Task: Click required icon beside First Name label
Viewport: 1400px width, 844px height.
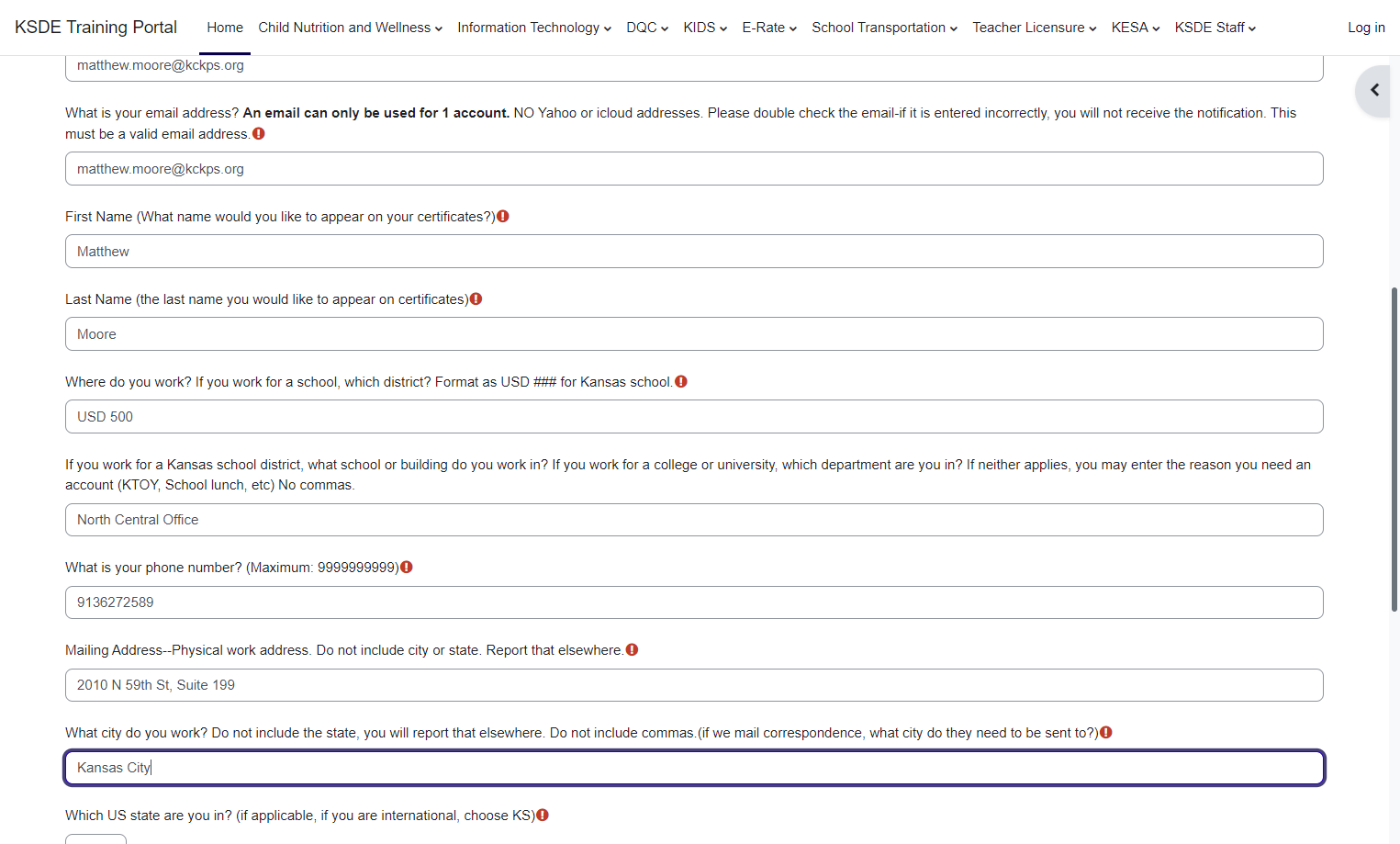Action: [503, 217]
